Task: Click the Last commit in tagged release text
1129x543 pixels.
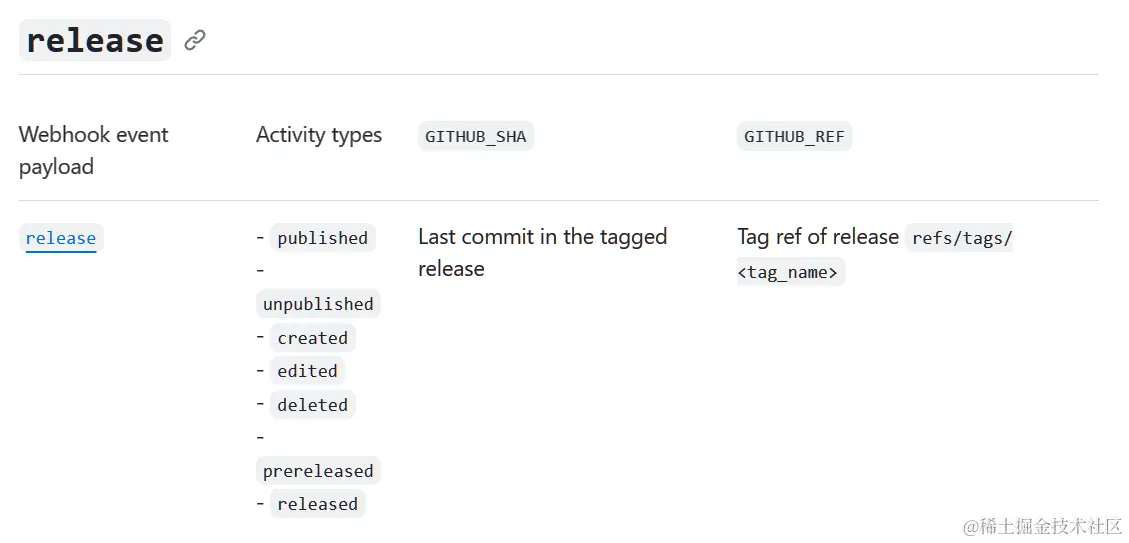Action: [543, 253]
